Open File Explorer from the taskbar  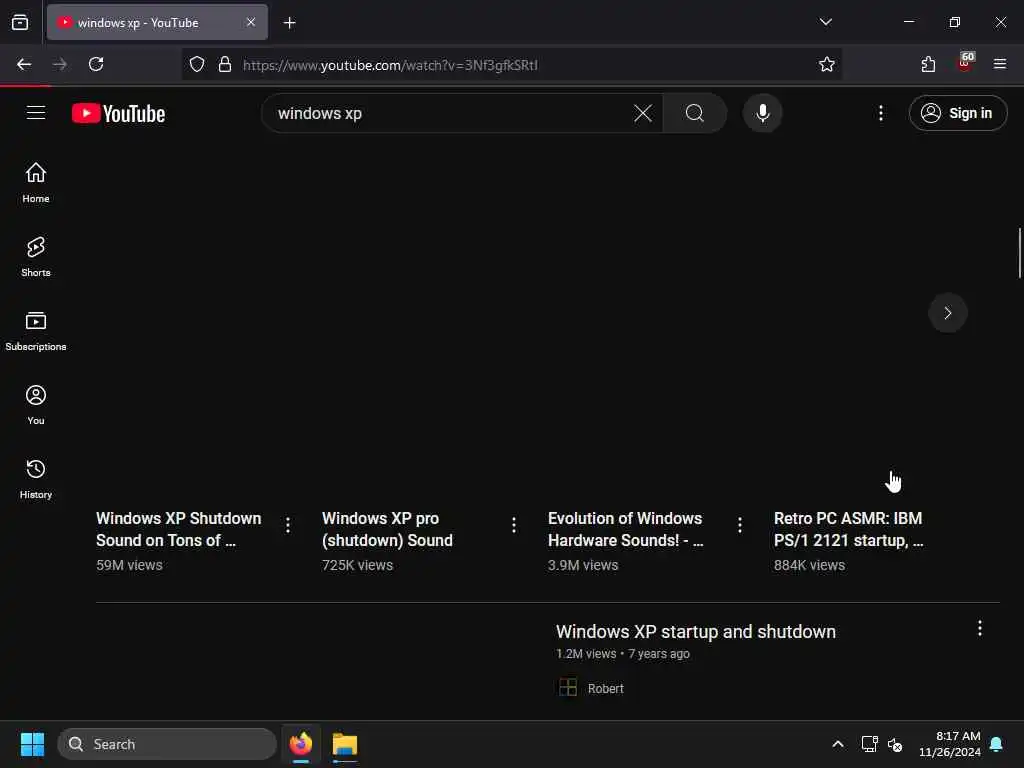click(345, 744)
